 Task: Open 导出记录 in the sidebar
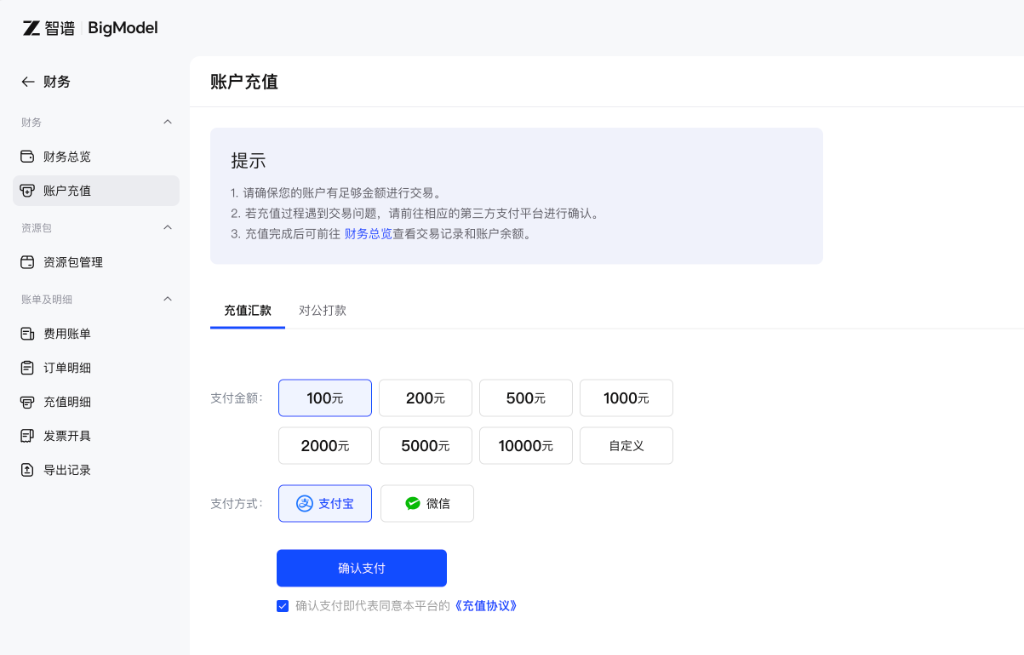click(96, 470)
